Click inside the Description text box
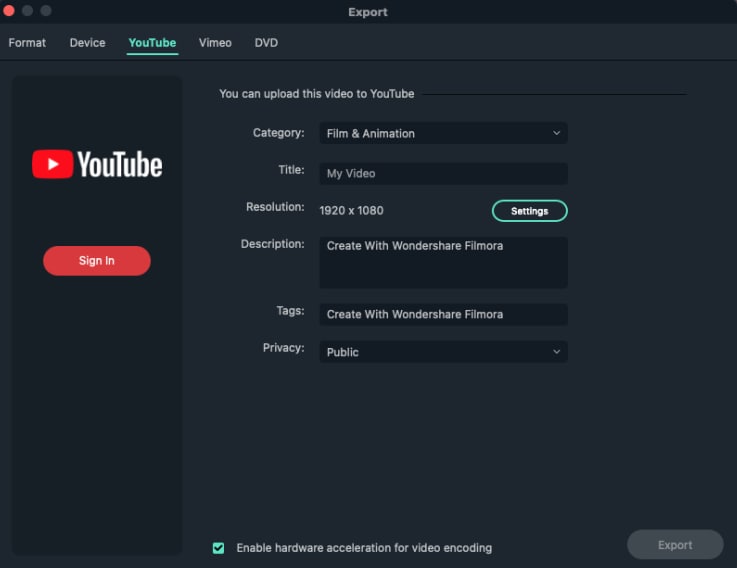Viewport: 737px width, 568px height. [x=444, y=262]
